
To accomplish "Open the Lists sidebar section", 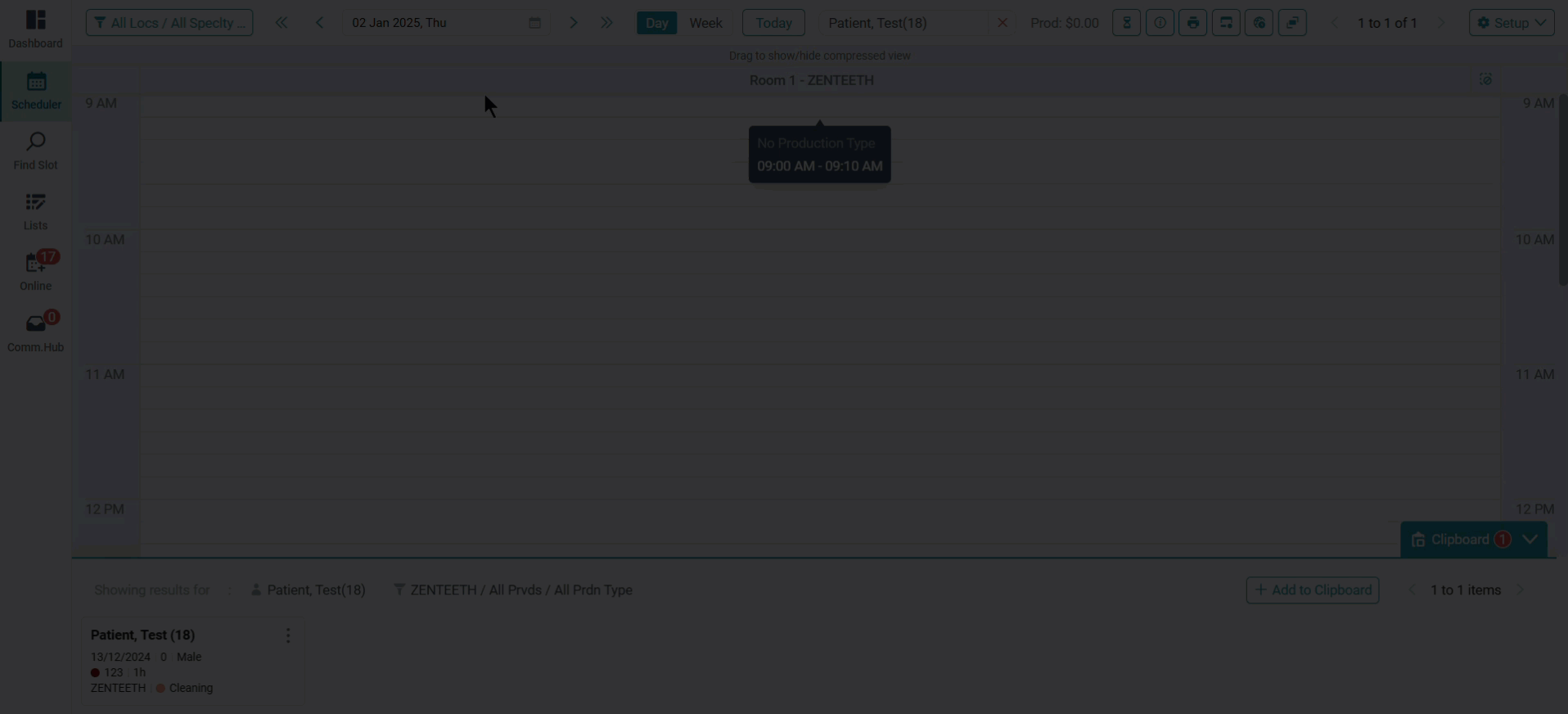I will [35, 212].
